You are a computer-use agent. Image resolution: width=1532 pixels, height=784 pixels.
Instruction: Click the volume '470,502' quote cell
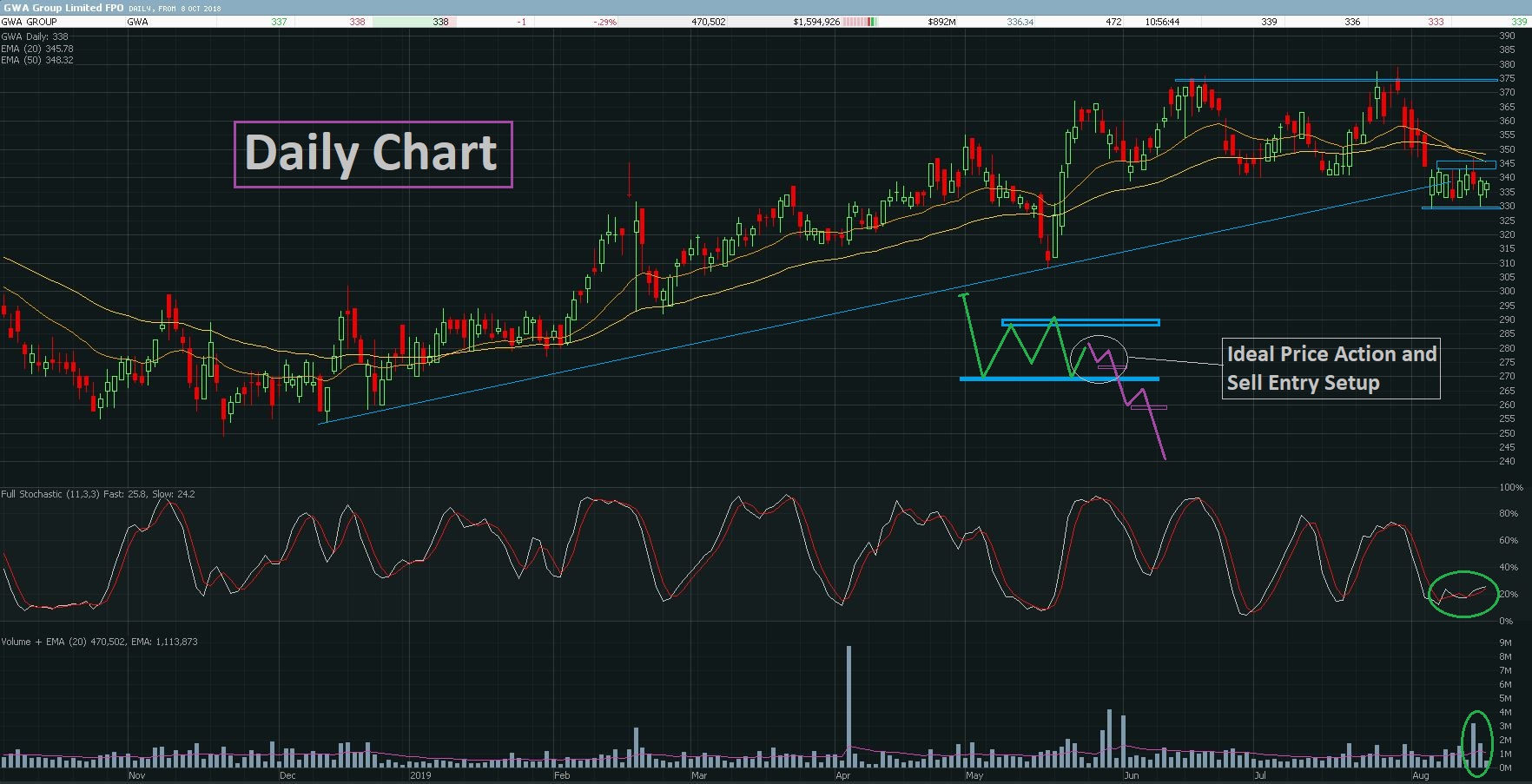pyautogui.click(x=709, y=22)
